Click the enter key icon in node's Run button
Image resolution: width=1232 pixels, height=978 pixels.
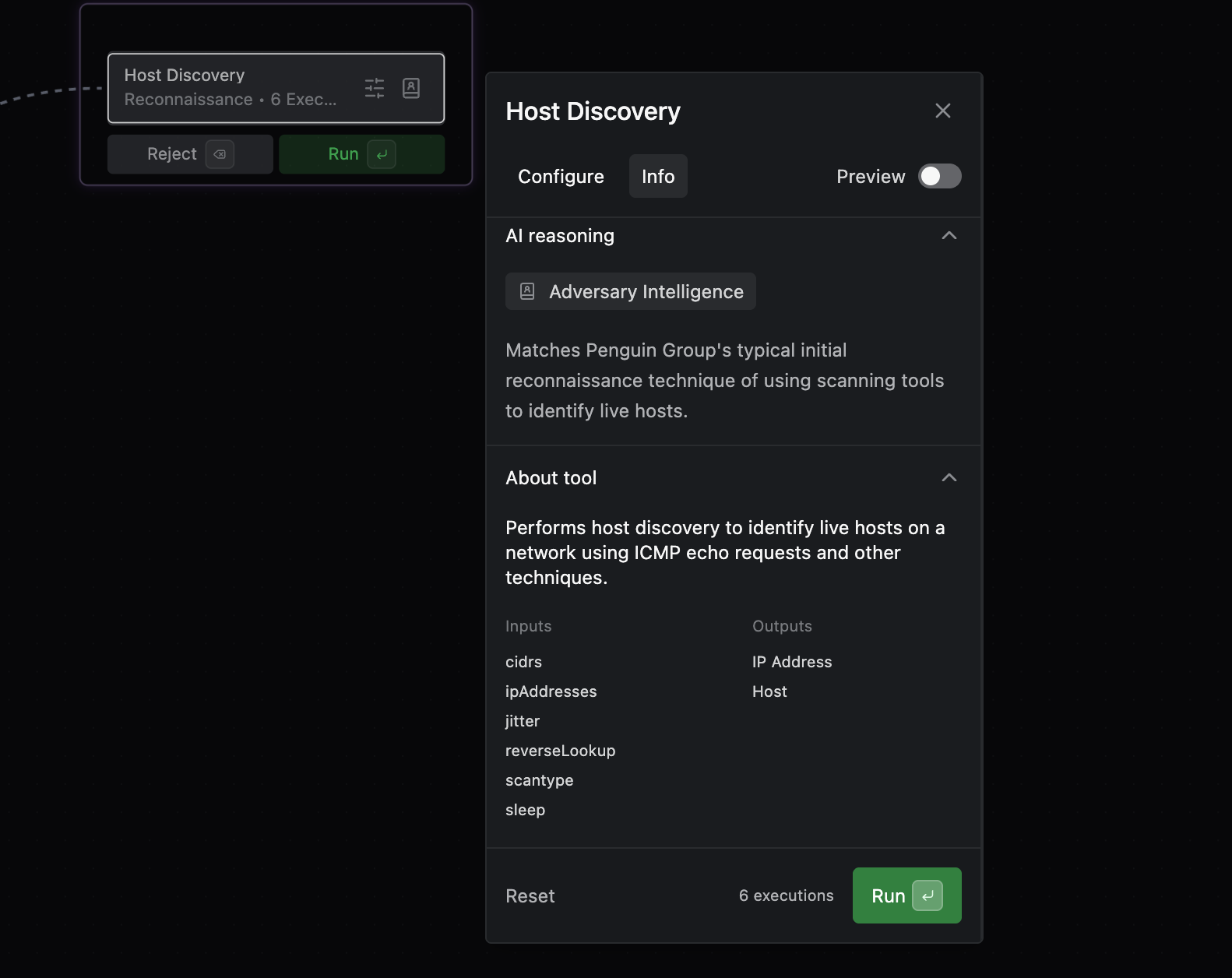382,154
